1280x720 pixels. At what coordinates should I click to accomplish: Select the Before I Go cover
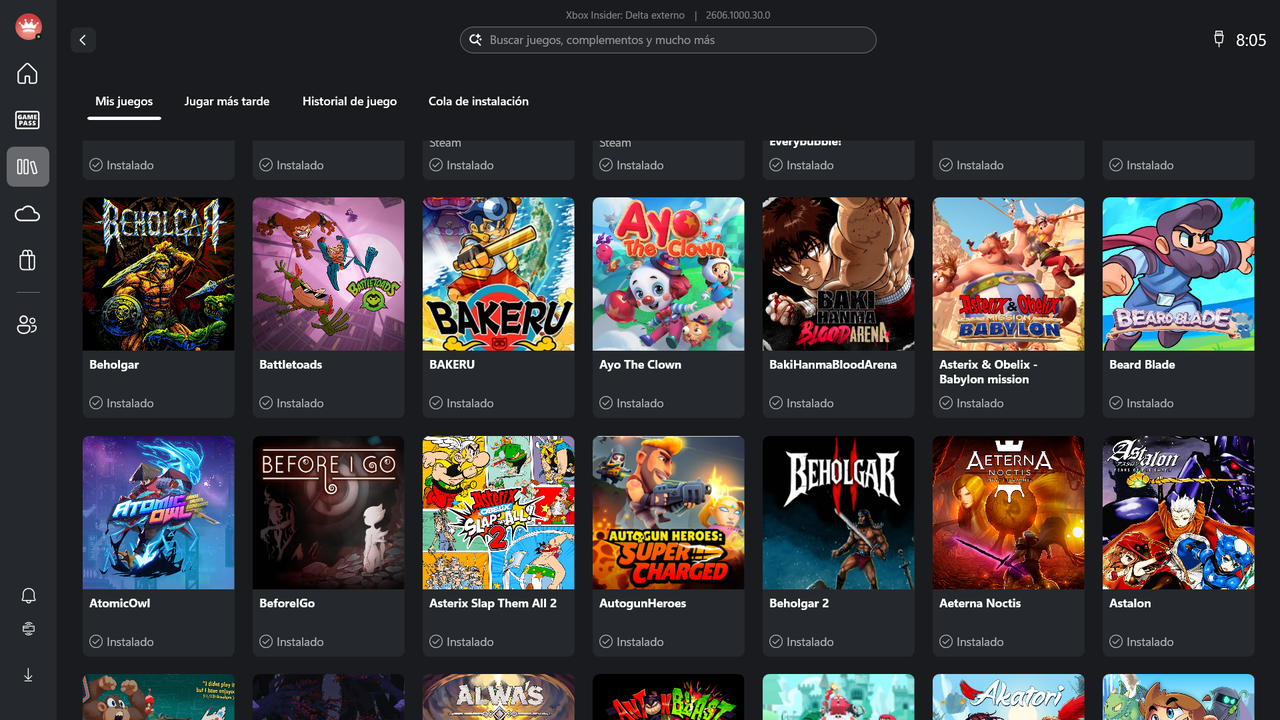click(329, 513)
